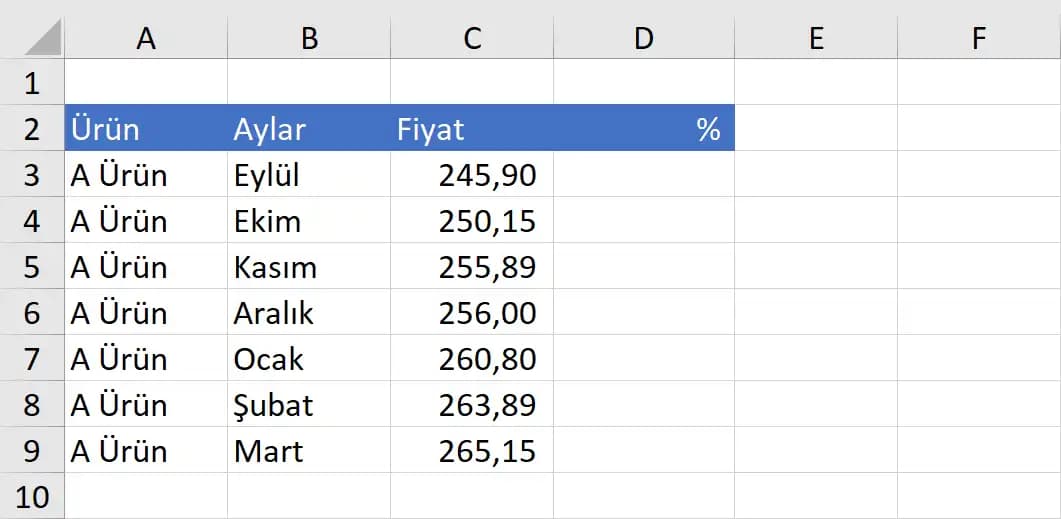This screenshot has height=519, width=1061.
Task: Click column C header
Action: pos(472,38)
